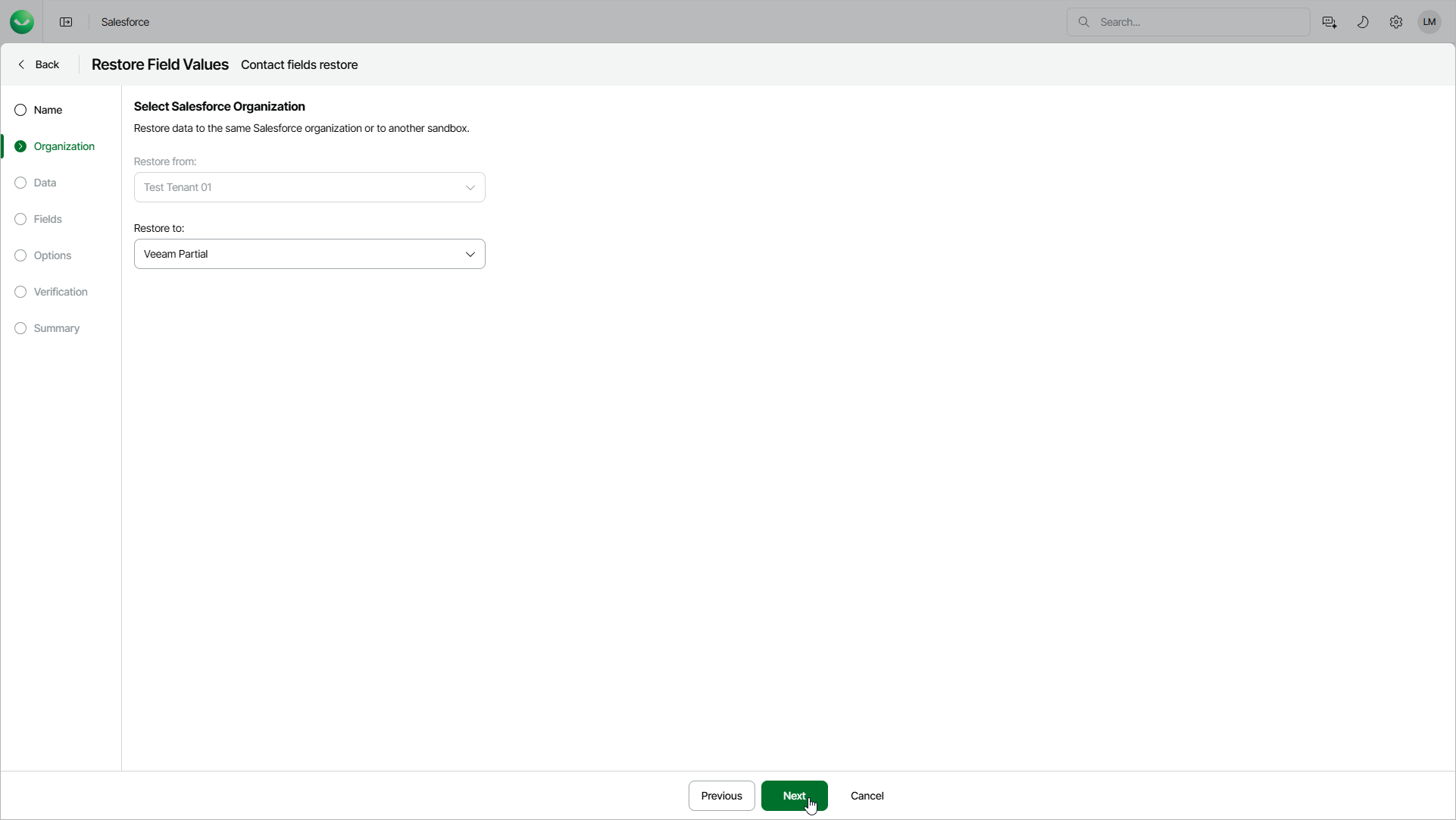Cancel the restore wizard

(x=867, y=796)
